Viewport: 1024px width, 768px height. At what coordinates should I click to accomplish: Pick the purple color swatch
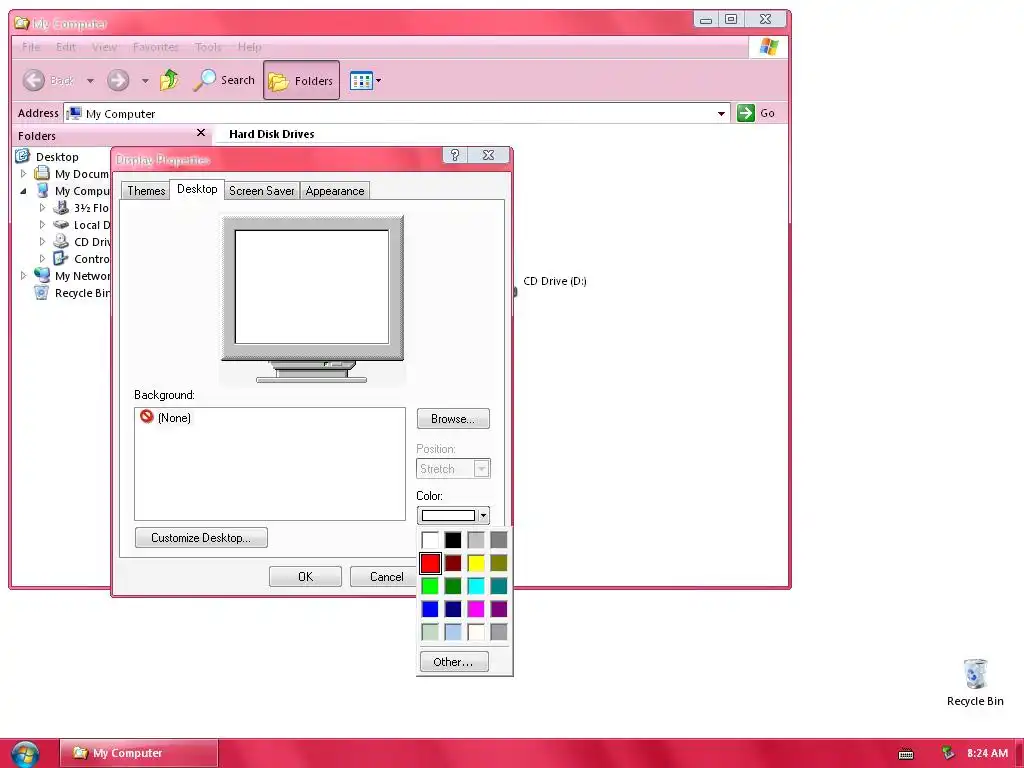(x=499, y=609)
